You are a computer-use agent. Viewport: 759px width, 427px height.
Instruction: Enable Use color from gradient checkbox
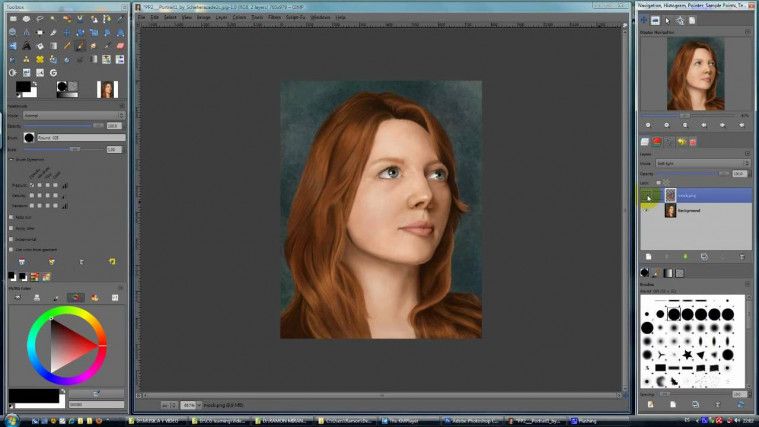(x=11, y=249)
